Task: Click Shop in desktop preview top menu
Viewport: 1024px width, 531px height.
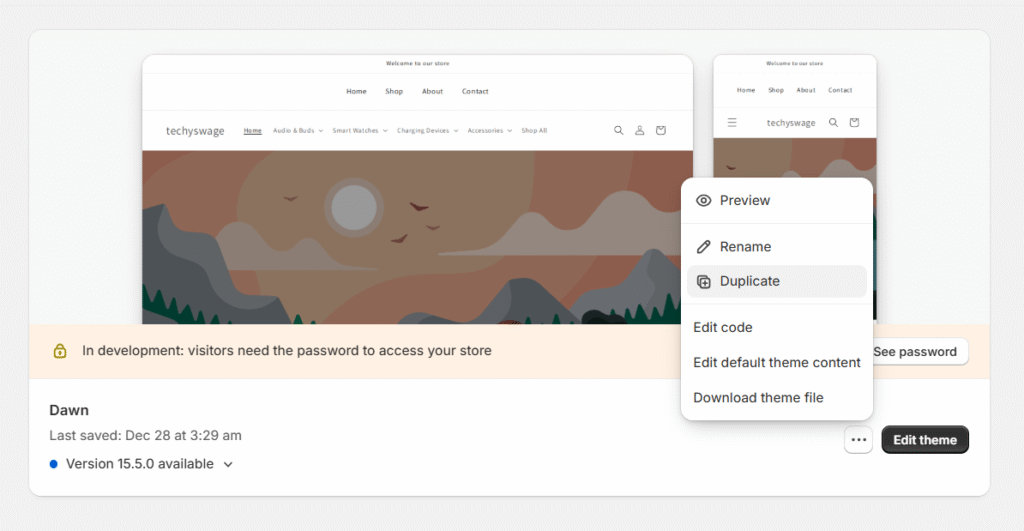Action: pos(394,91)
